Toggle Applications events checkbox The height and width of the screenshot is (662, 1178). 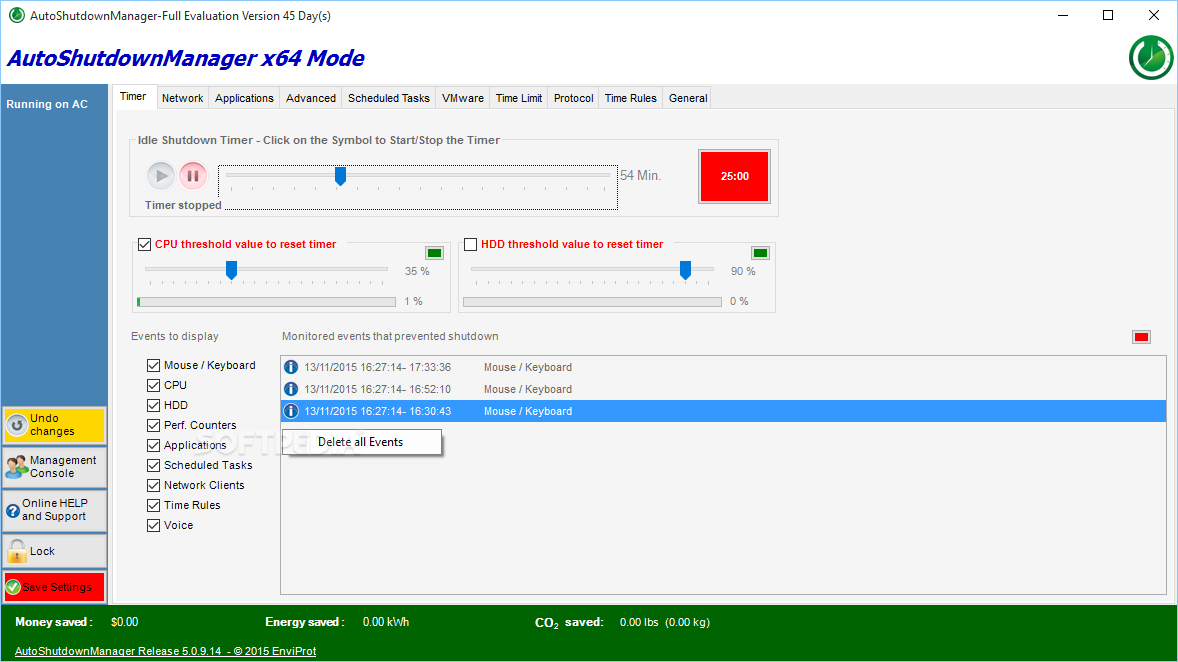[153, 446]
